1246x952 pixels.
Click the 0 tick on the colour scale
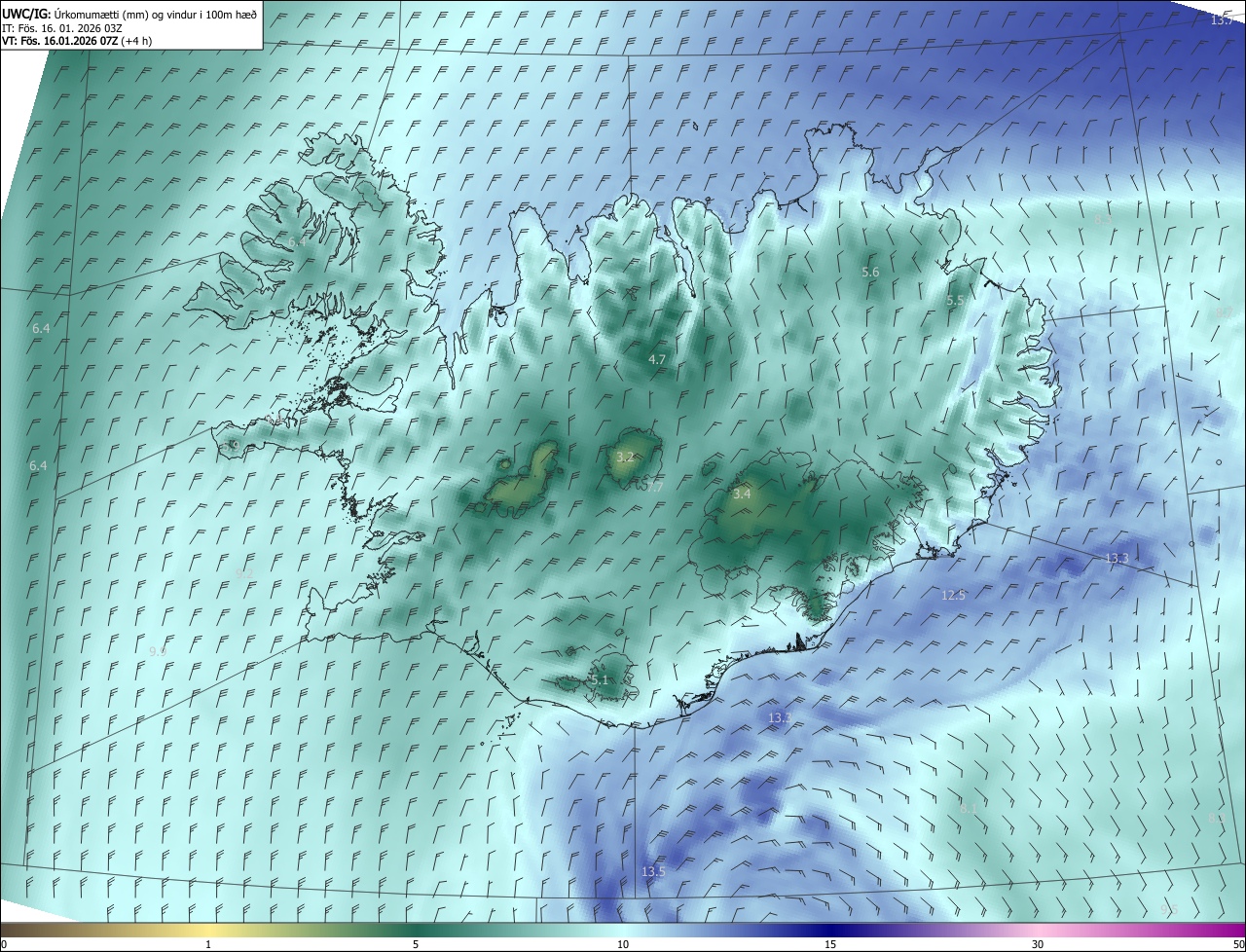[4, 944]
